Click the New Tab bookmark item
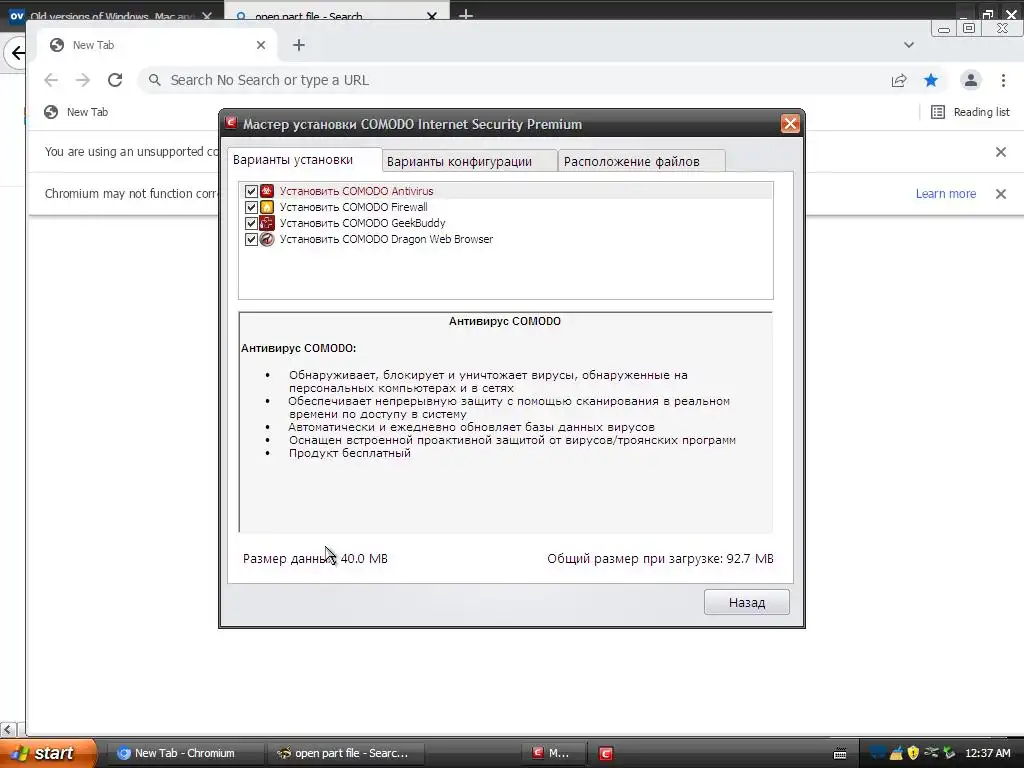This screenshot has width=1024, height=768. (x=76, y=112)
